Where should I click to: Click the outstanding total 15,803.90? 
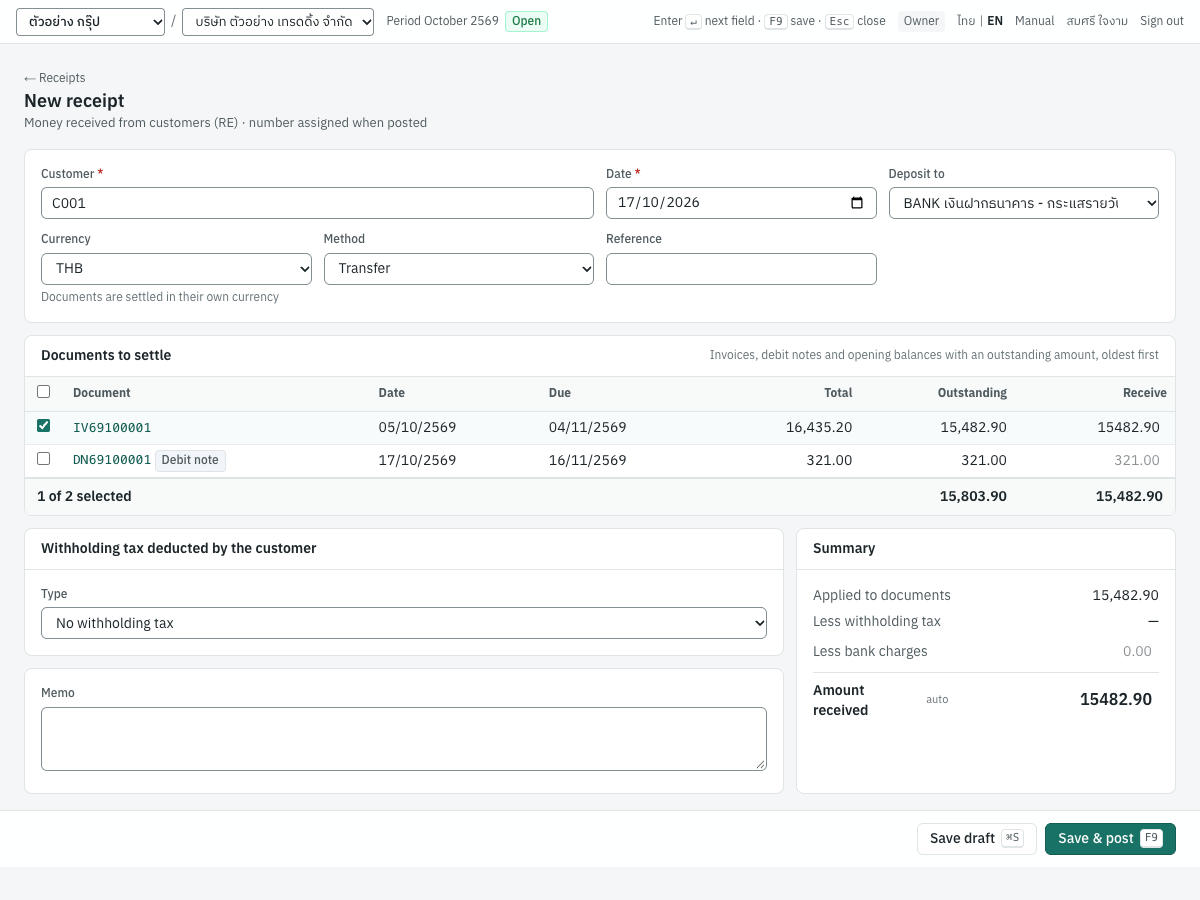[973, 497]
